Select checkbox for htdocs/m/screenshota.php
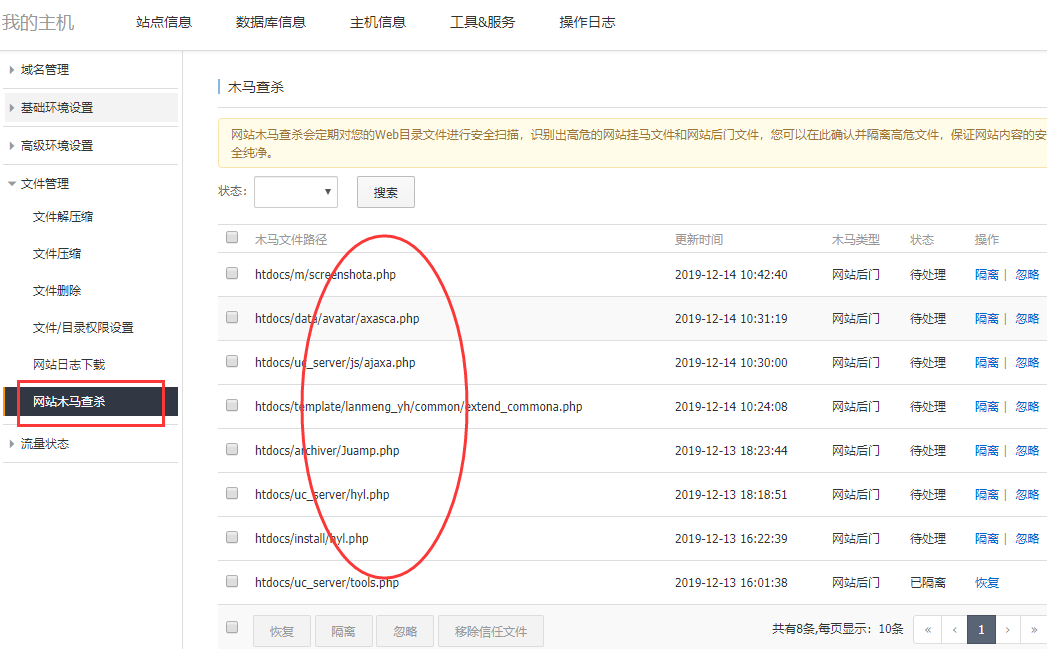The width and height of the screenshot is (1047, 649). click(x=232, y=273)
